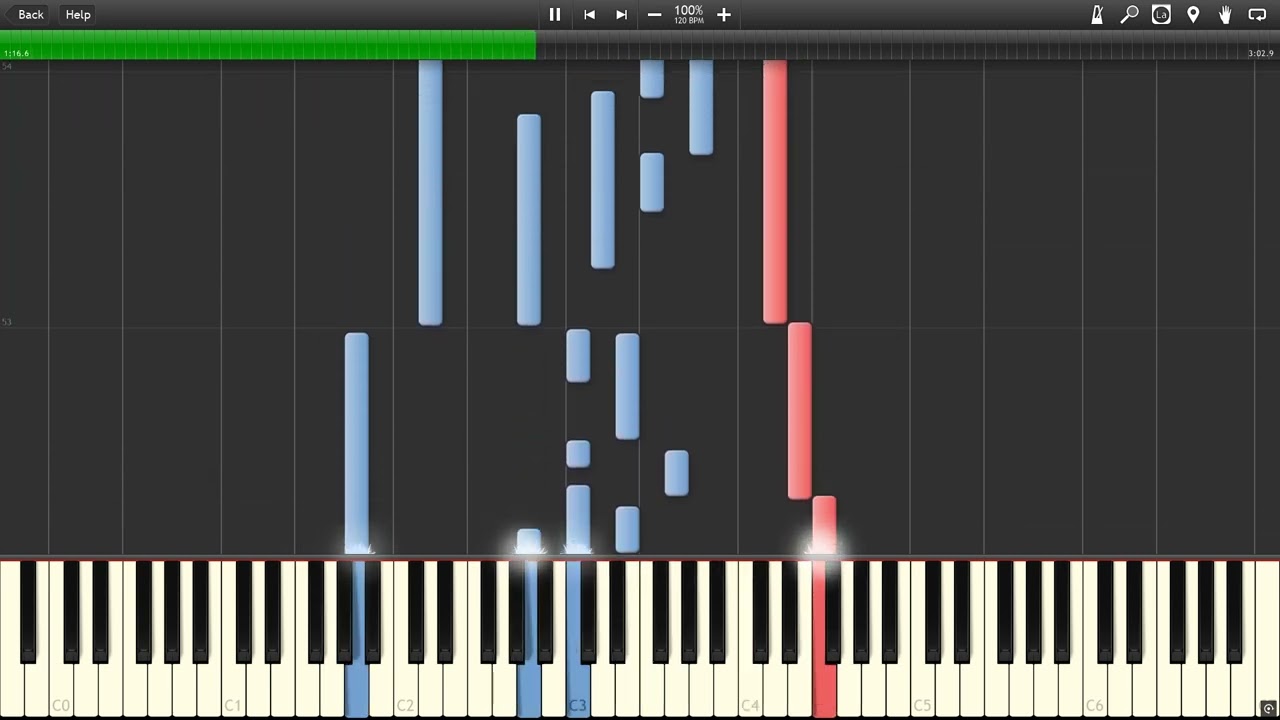The height and width of the screenshot is (720, 1280).
Task: Seek into the unplayed gray progress bar
Action: (908, 45)
